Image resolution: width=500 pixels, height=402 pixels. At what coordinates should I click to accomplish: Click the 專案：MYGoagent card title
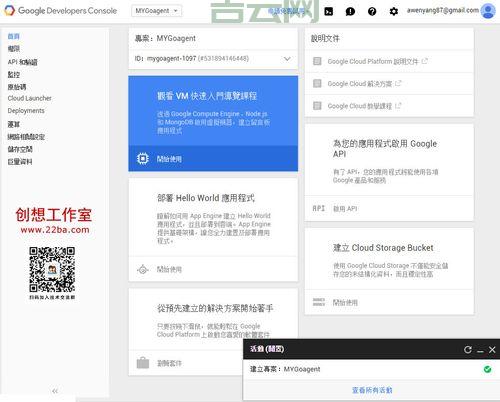tap(165, 38)
